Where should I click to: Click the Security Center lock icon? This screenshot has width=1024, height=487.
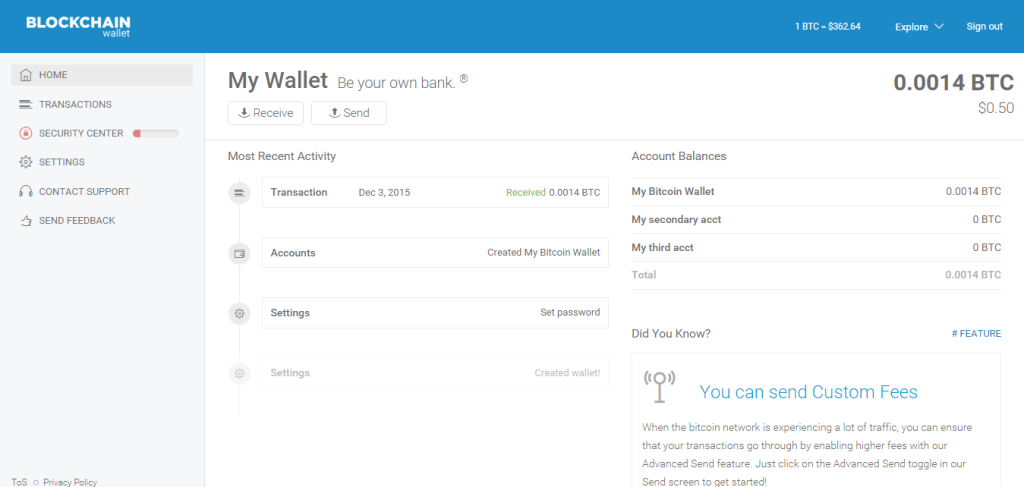25,133
